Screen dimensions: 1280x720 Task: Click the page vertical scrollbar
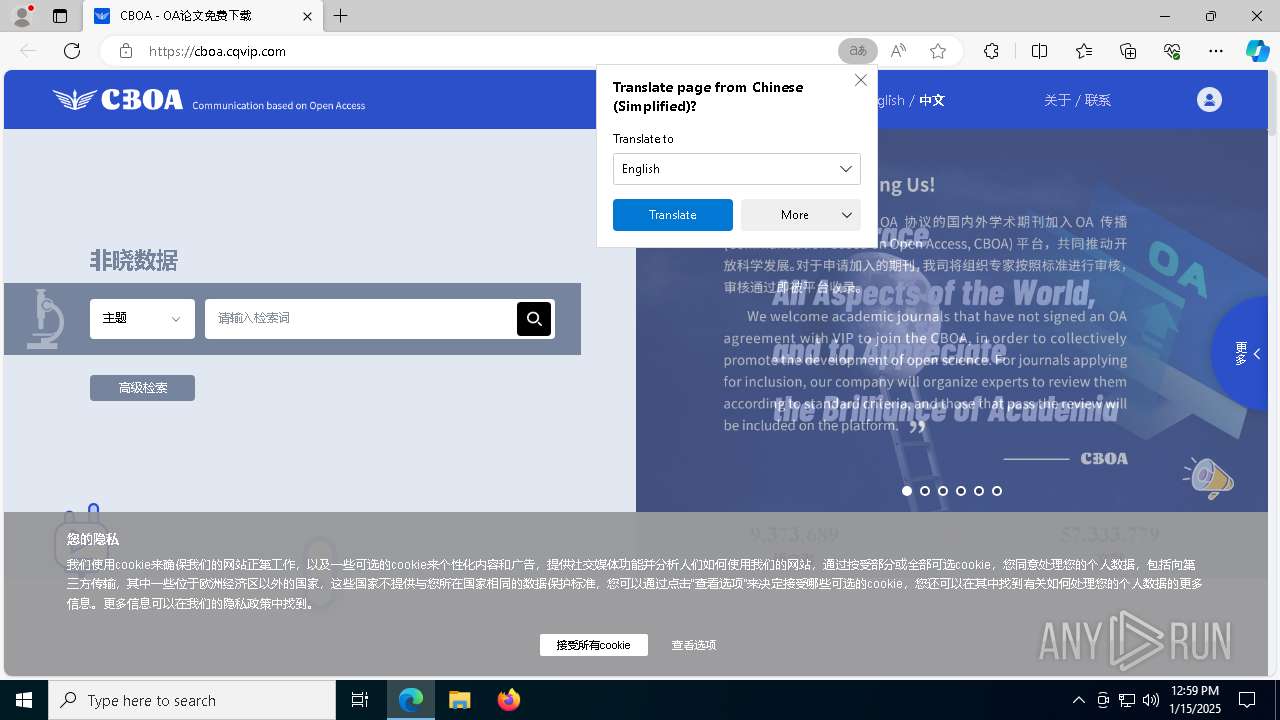click(1273, 372)
